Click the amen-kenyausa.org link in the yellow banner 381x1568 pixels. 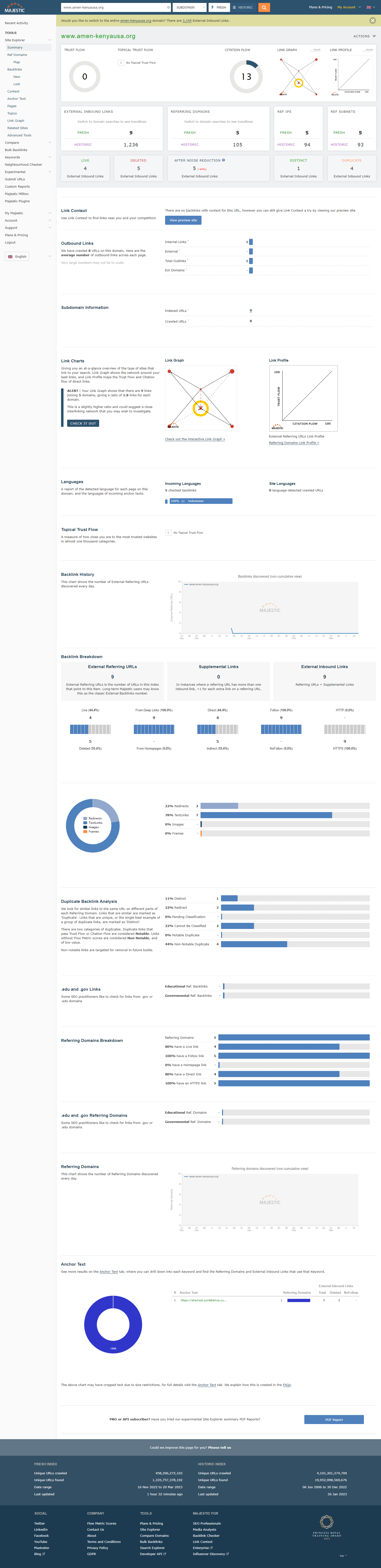pos(136,21)
